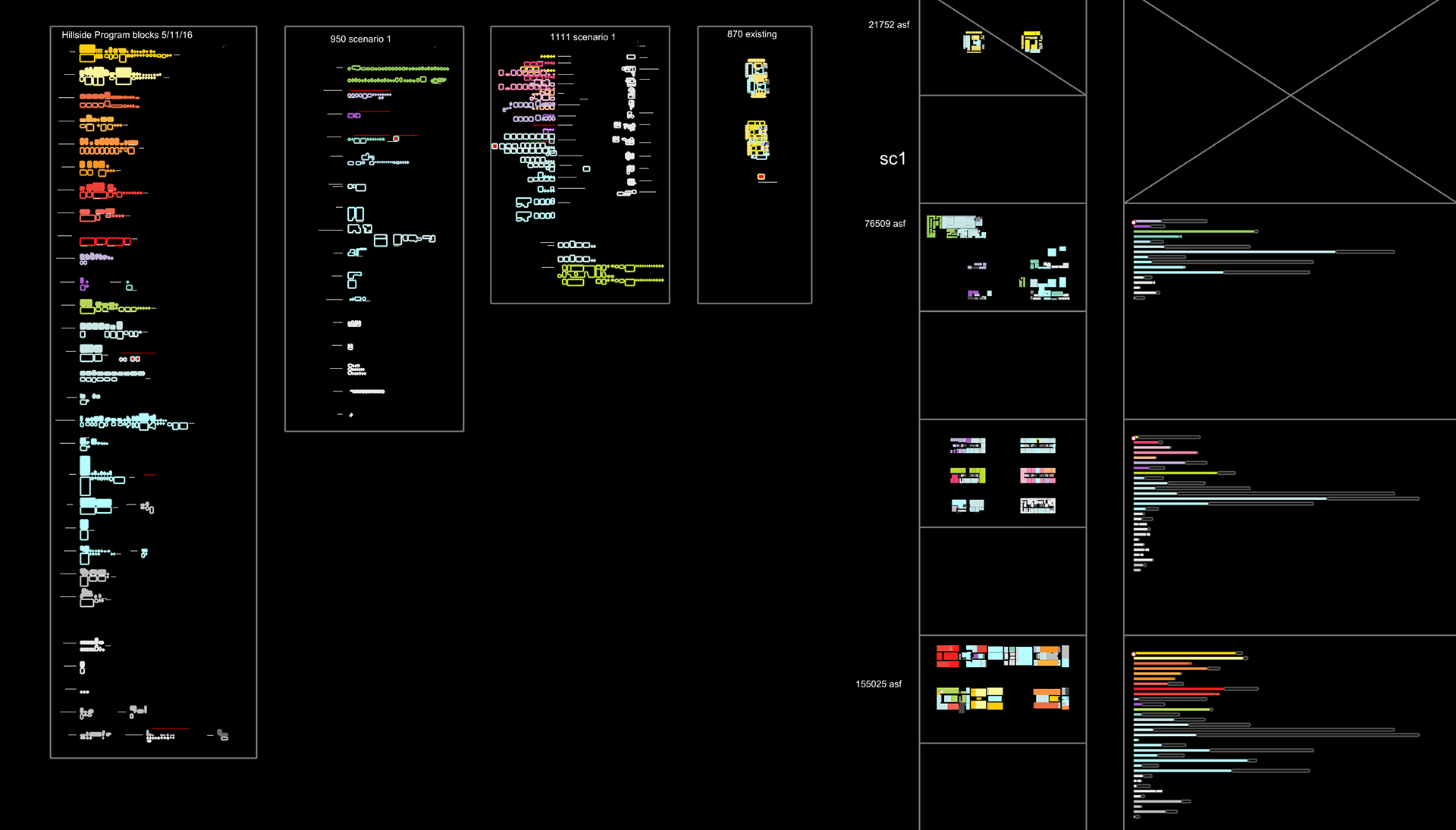The image size is (1456, 830).
Task: Click the "21752 asf" area label
Action: click(x=889, y=25)
